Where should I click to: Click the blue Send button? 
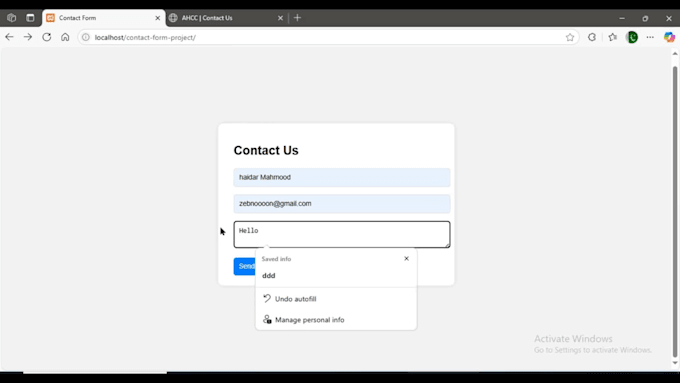coord(245,266)
